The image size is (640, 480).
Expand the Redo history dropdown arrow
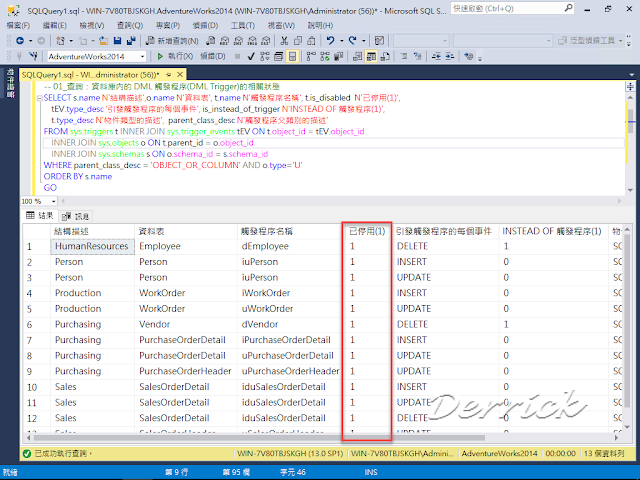363,41
